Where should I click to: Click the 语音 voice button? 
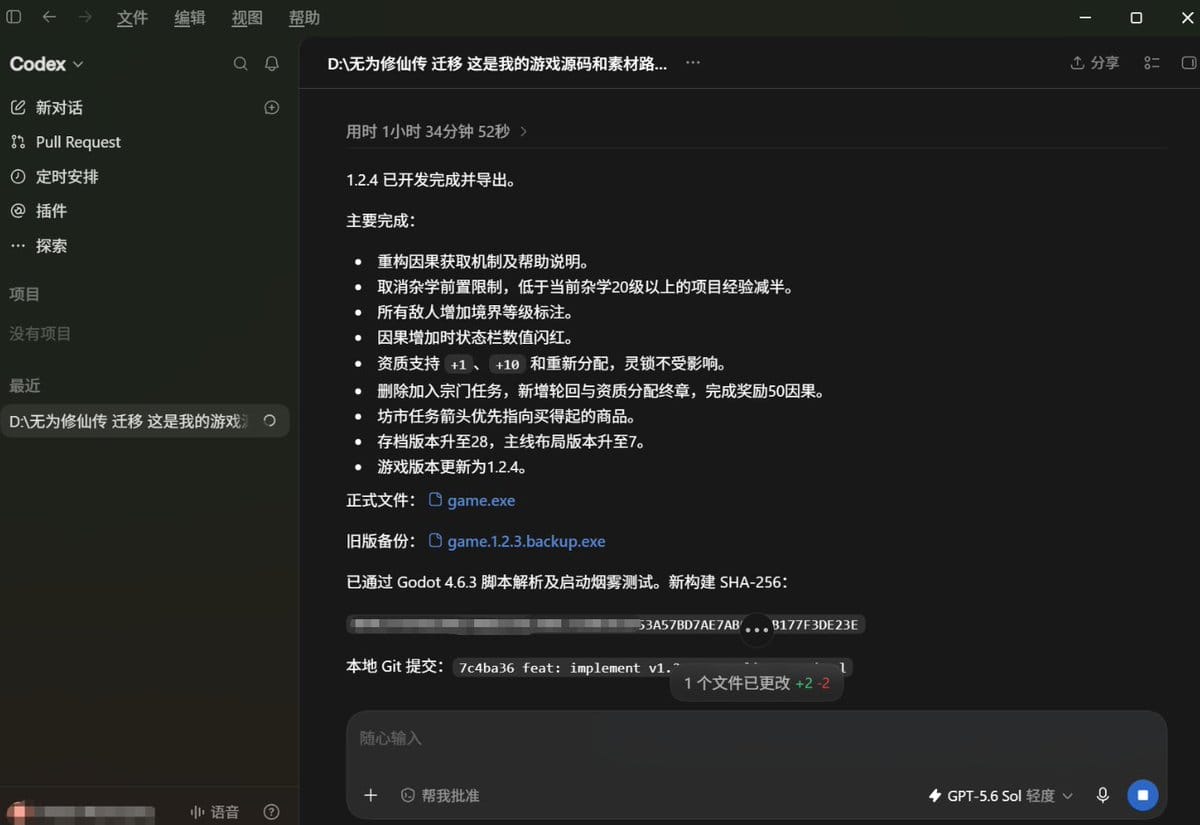point(215,812)
